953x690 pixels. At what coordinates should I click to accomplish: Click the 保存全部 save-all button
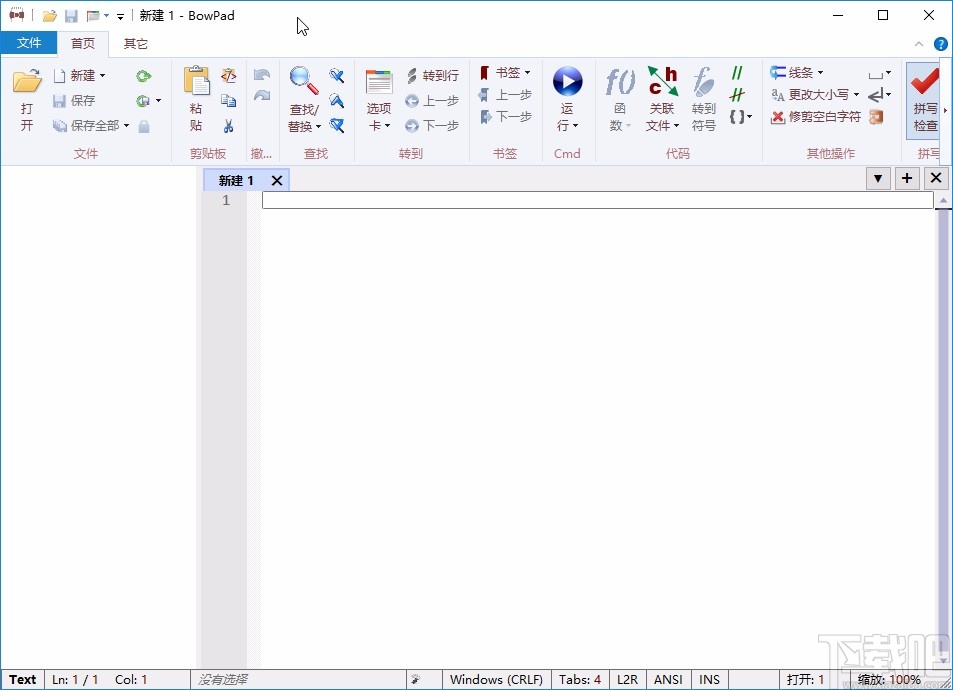click(85, 125)
